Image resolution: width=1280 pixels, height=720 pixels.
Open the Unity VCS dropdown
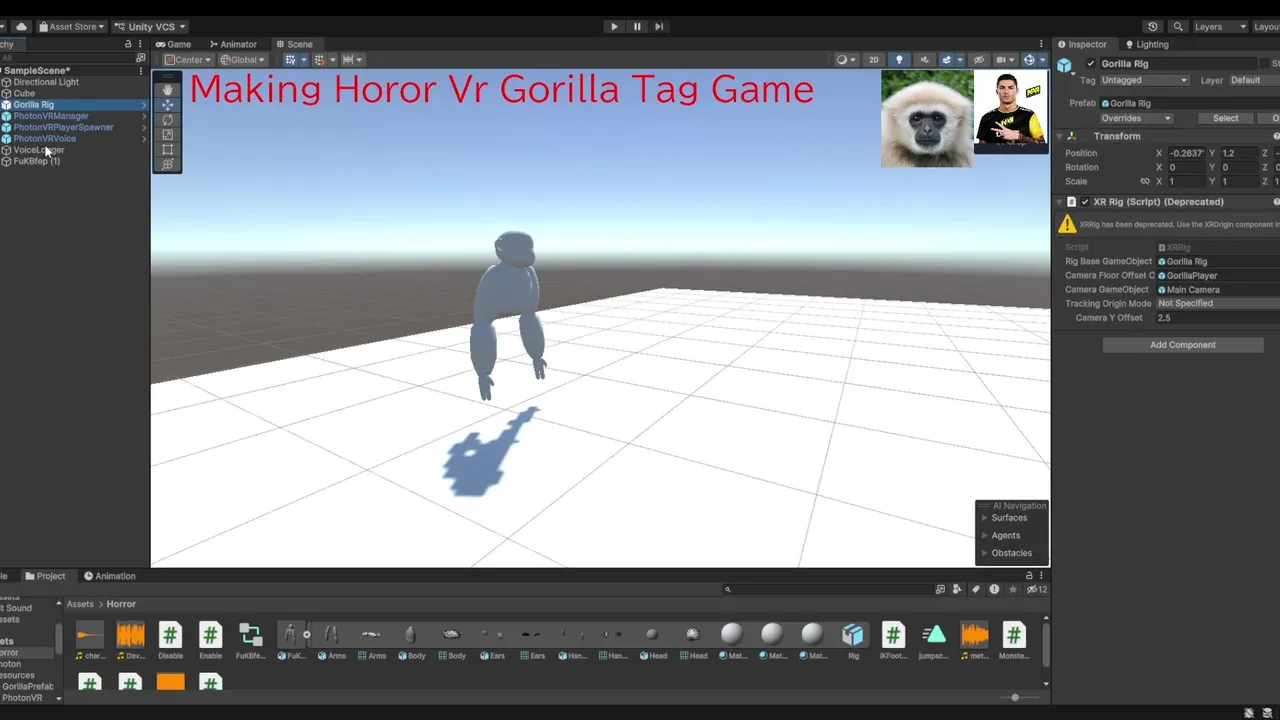150,27
